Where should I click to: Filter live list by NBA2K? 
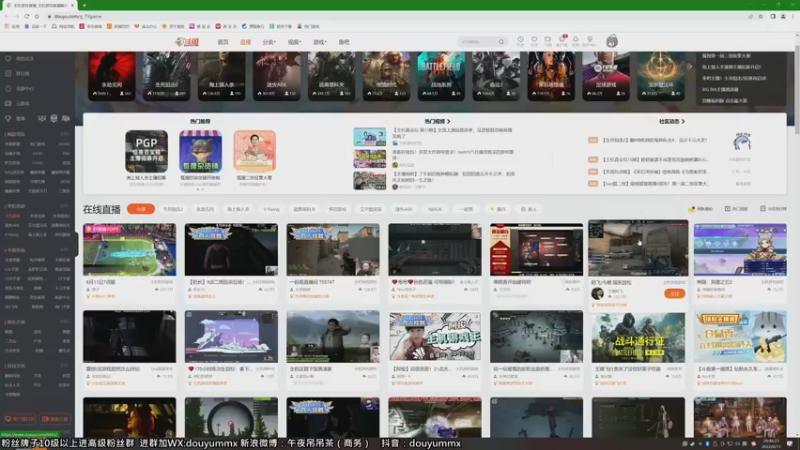(x=435, y=209)
